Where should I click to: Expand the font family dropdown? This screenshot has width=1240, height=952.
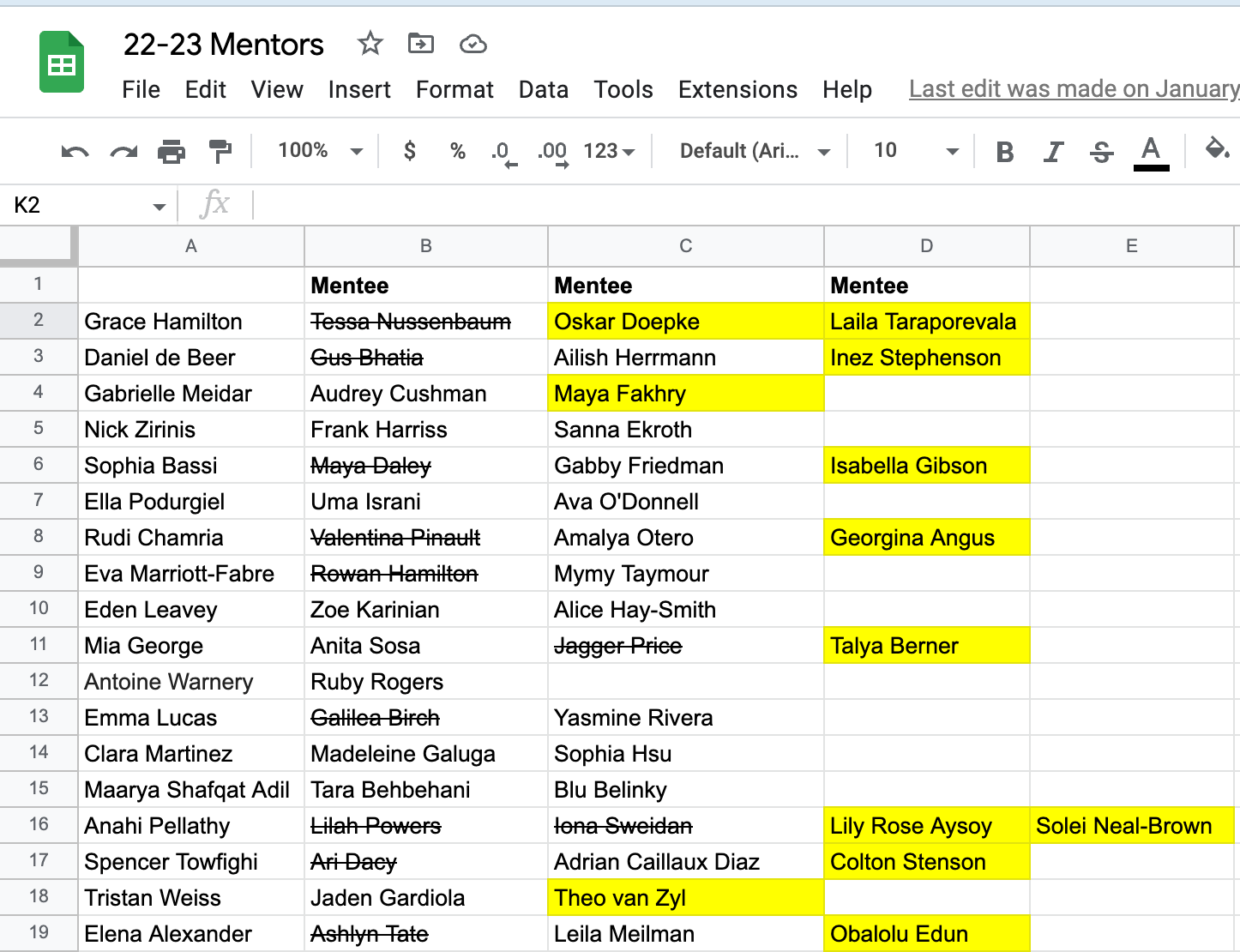[754, 151]
